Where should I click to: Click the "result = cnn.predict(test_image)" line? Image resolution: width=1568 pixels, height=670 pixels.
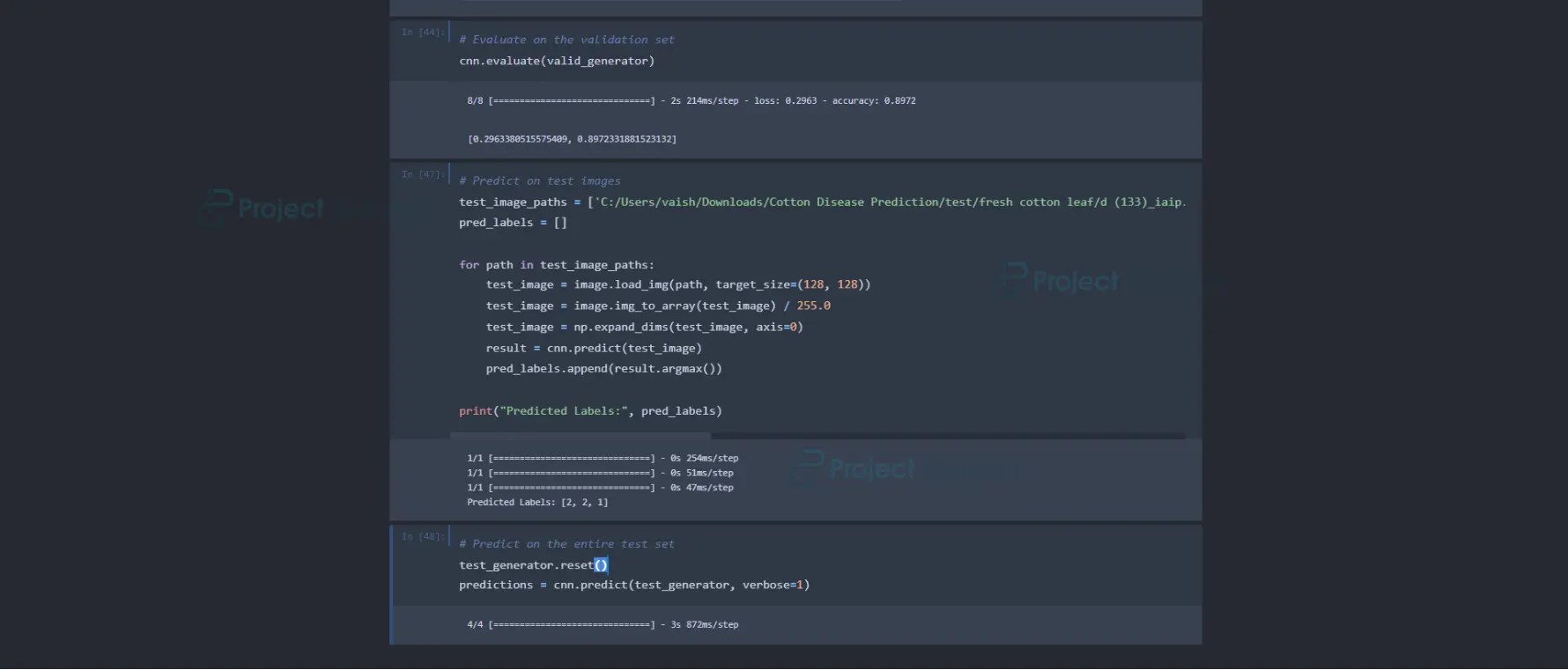pos(594,348)
